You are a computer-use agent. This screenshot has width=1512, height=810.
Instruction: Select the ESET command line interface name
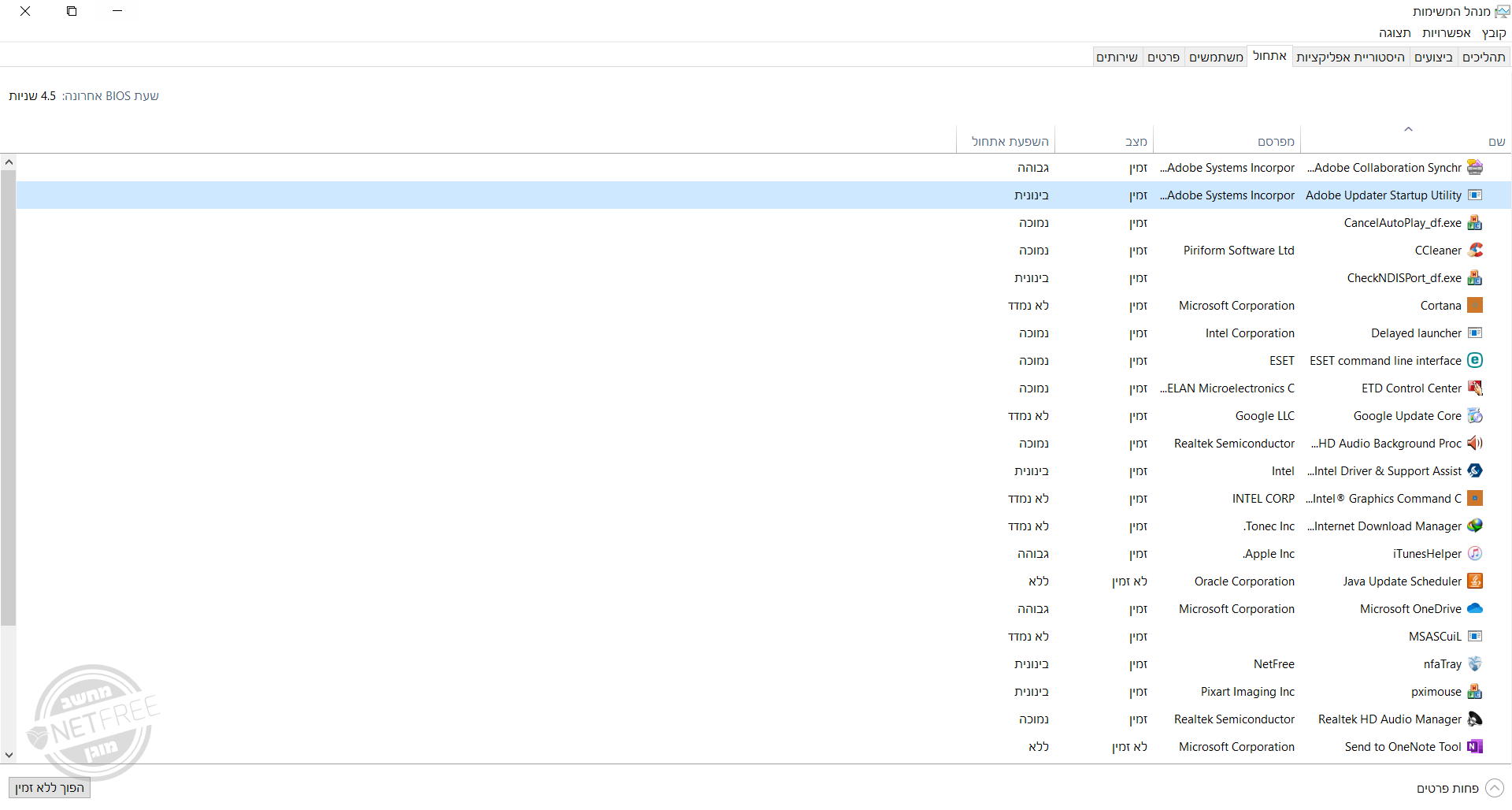click(x=1385, y=361)
